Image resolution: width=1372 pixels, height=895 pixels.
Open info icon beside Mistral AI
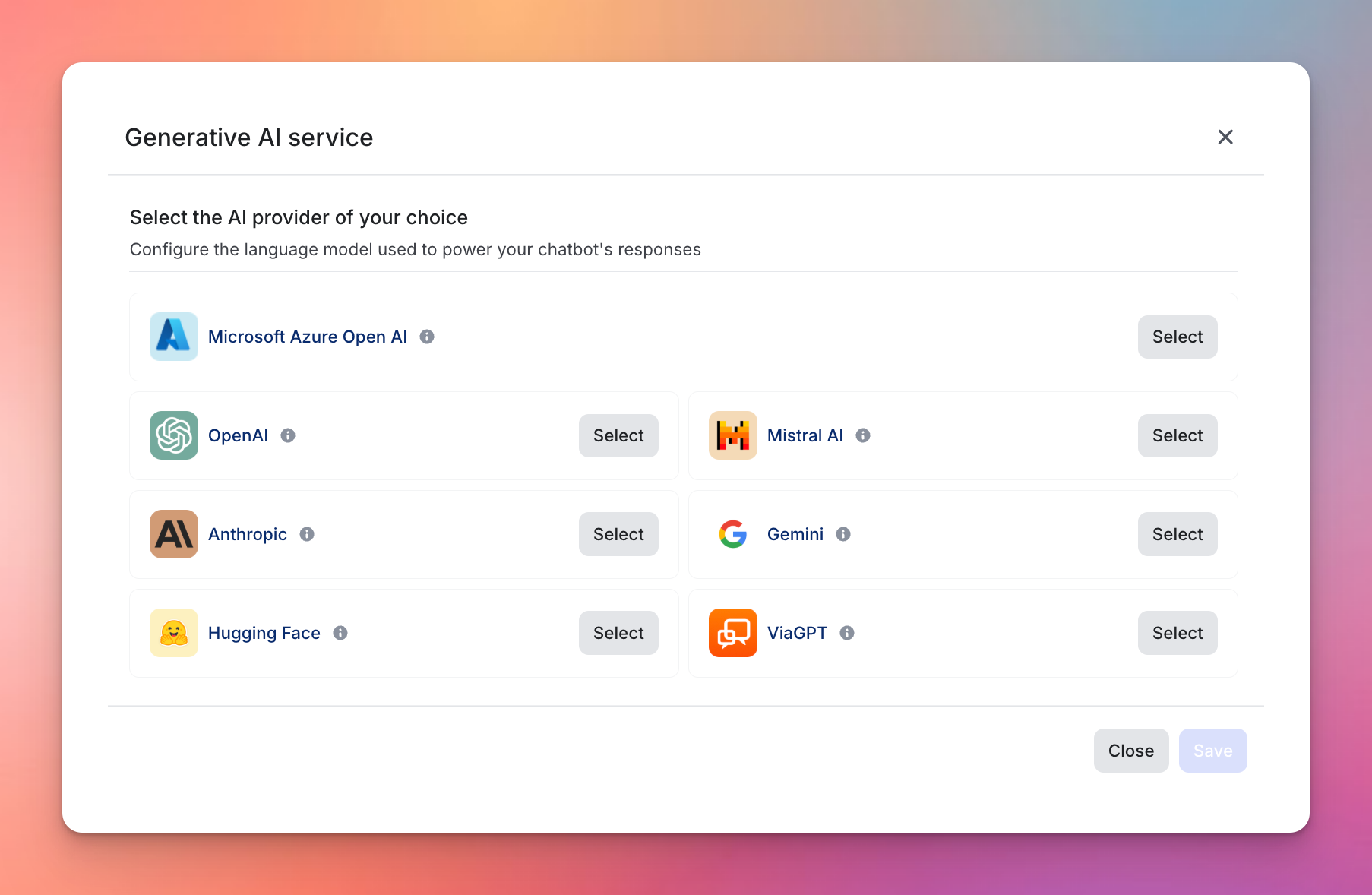tap(863, 435)
